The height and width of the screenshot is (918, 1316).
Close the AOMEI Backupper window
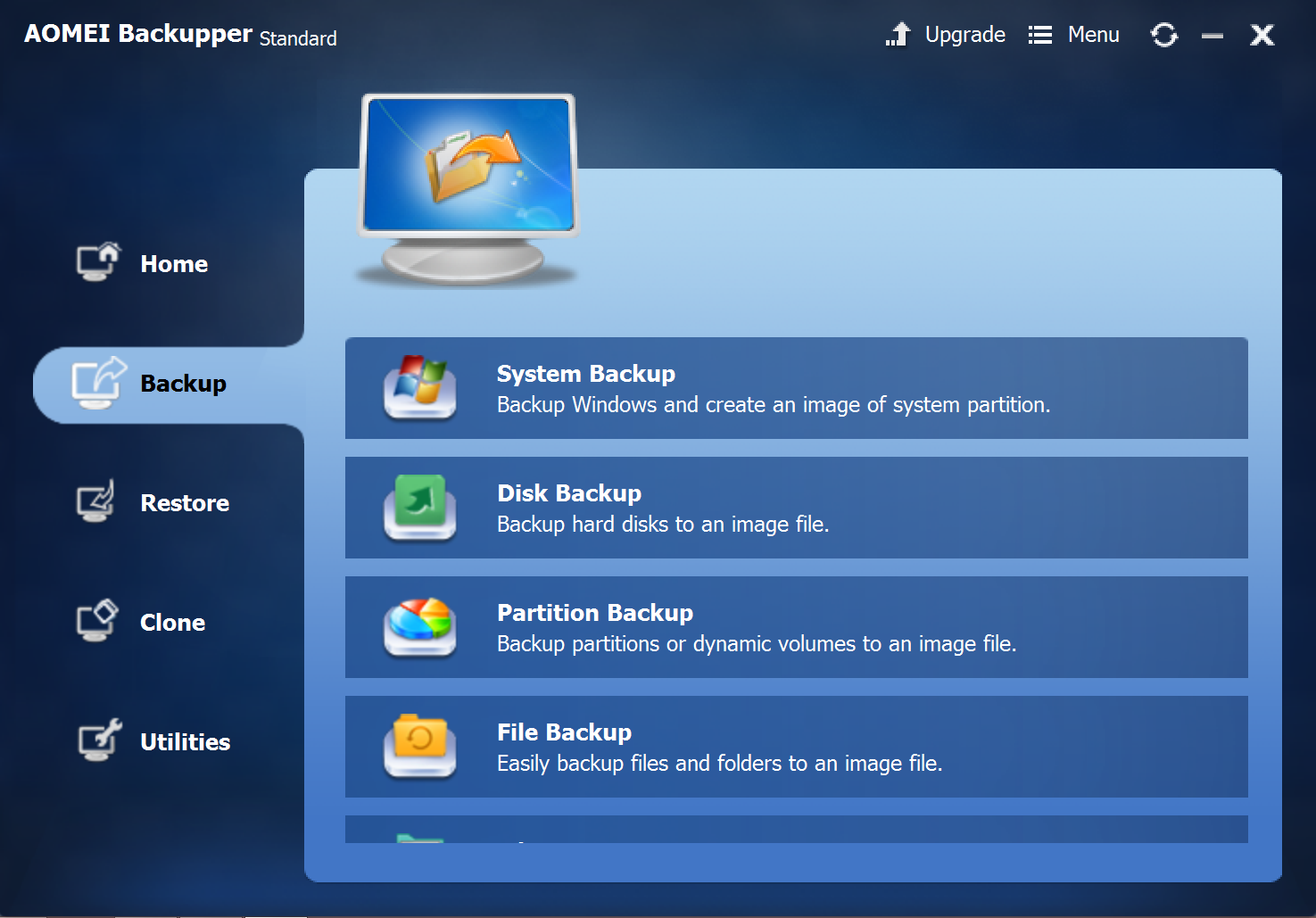(1262, 35)
